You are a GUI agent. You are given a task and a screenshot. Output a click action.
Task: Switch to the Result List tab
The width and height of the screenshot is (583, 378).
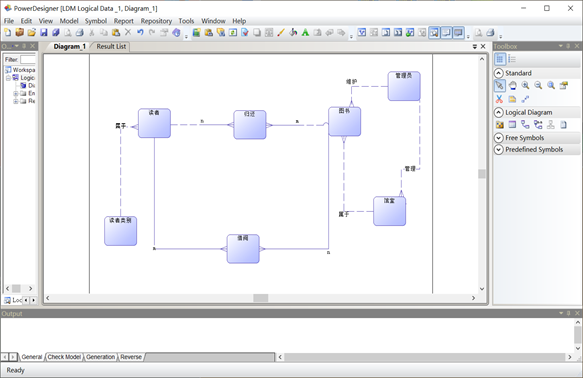(111, 46)
